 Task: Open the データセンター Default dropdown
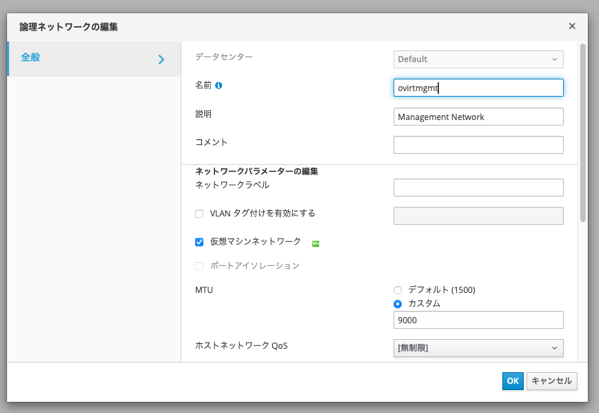(478, 59)
